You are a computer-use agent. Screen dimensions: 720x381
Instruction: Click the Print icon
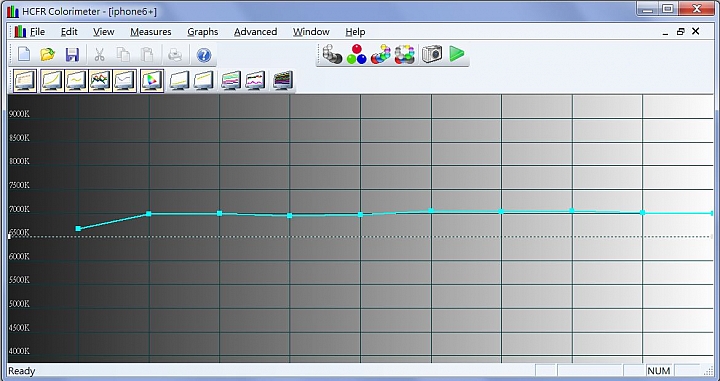click(175, 55)
